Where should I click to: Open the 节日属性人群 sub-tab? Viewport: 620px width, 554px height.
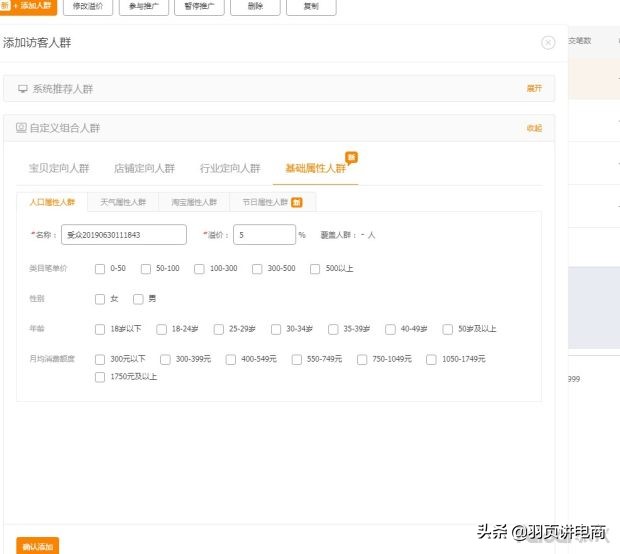pos(272,202)
